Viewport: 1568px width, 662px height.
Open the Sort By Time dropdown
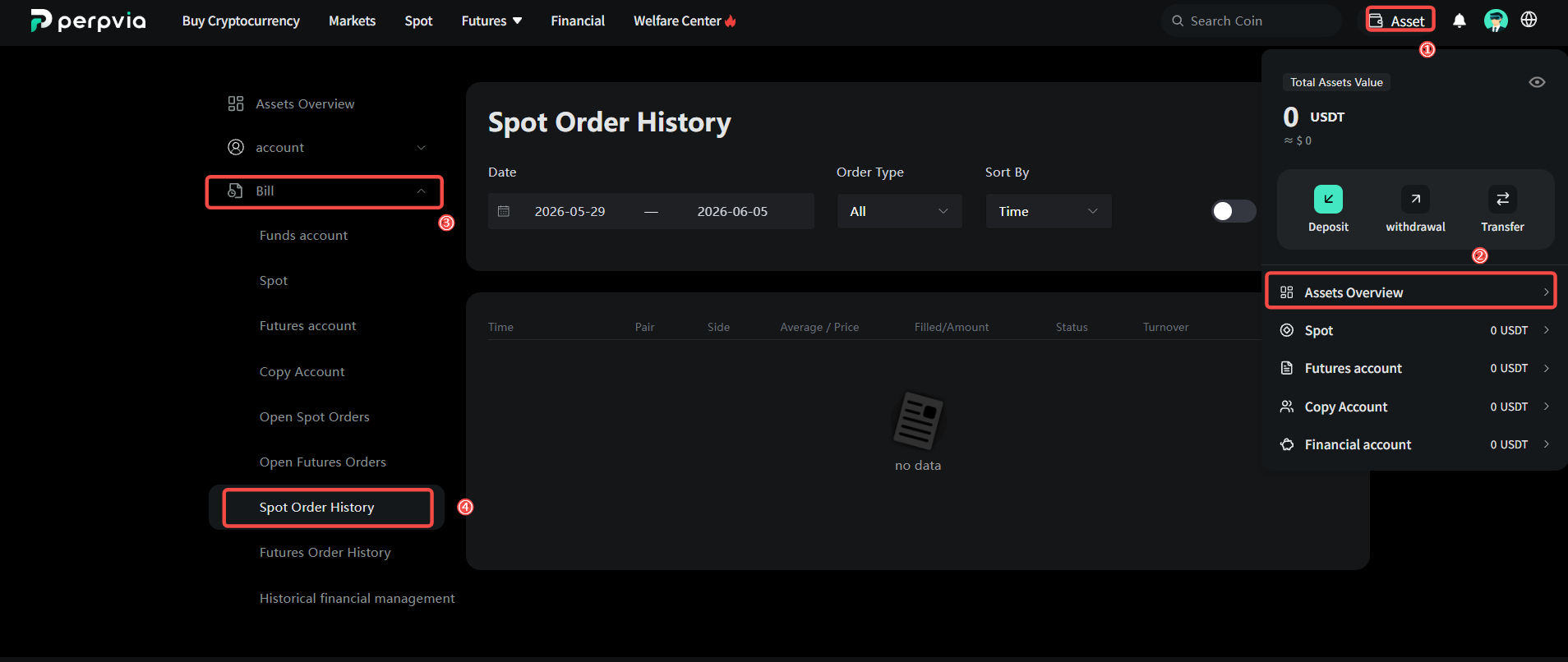pos(1049,211)
